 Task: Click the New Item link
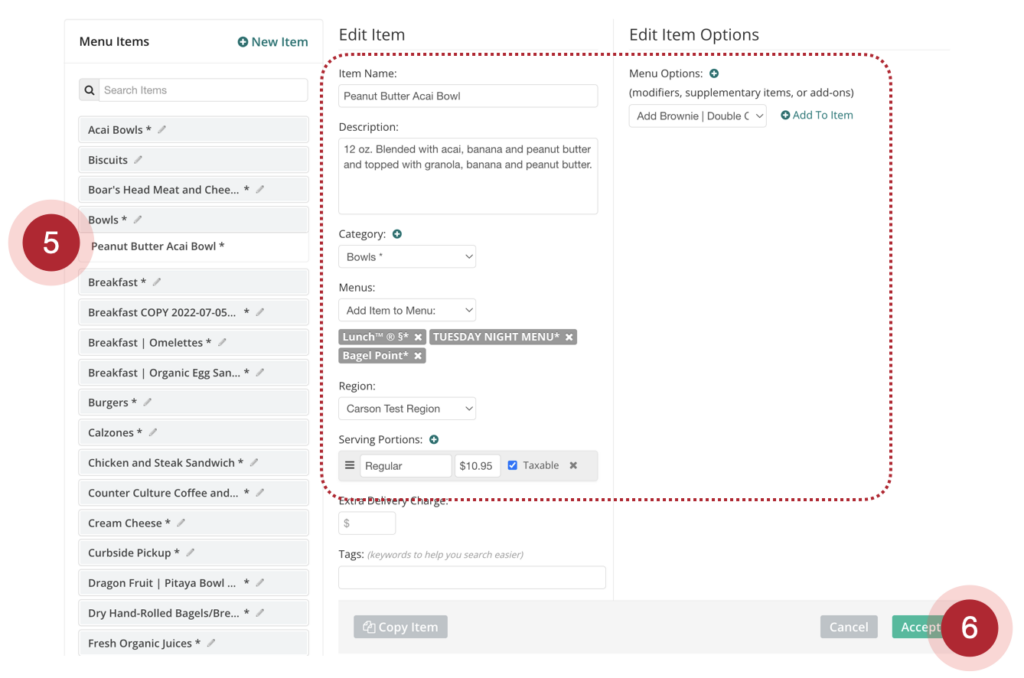pyautogui.click(x=272, y=42)
